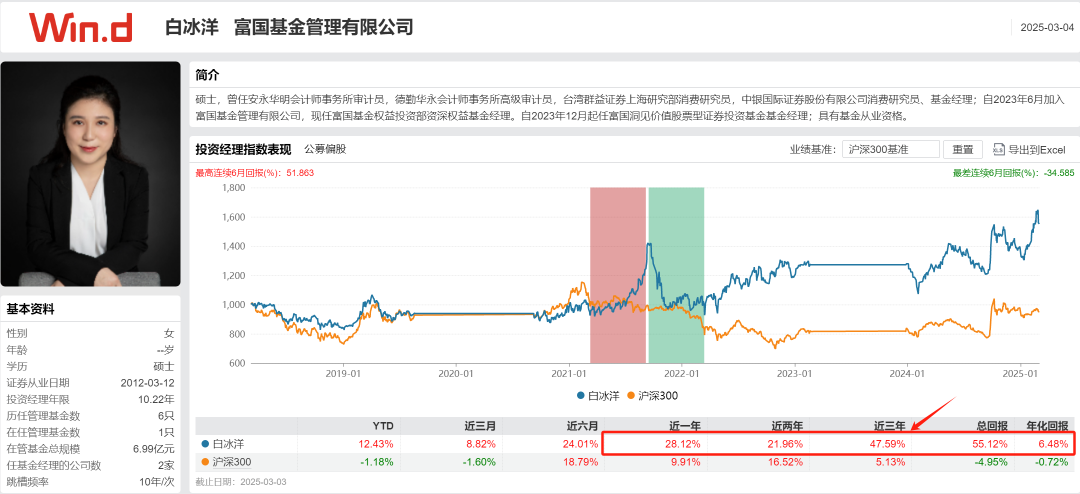Click the 18.79% cell in the 沪深300 row
The height and width of the screenshot is (494, 1080).
coord(583,462)
